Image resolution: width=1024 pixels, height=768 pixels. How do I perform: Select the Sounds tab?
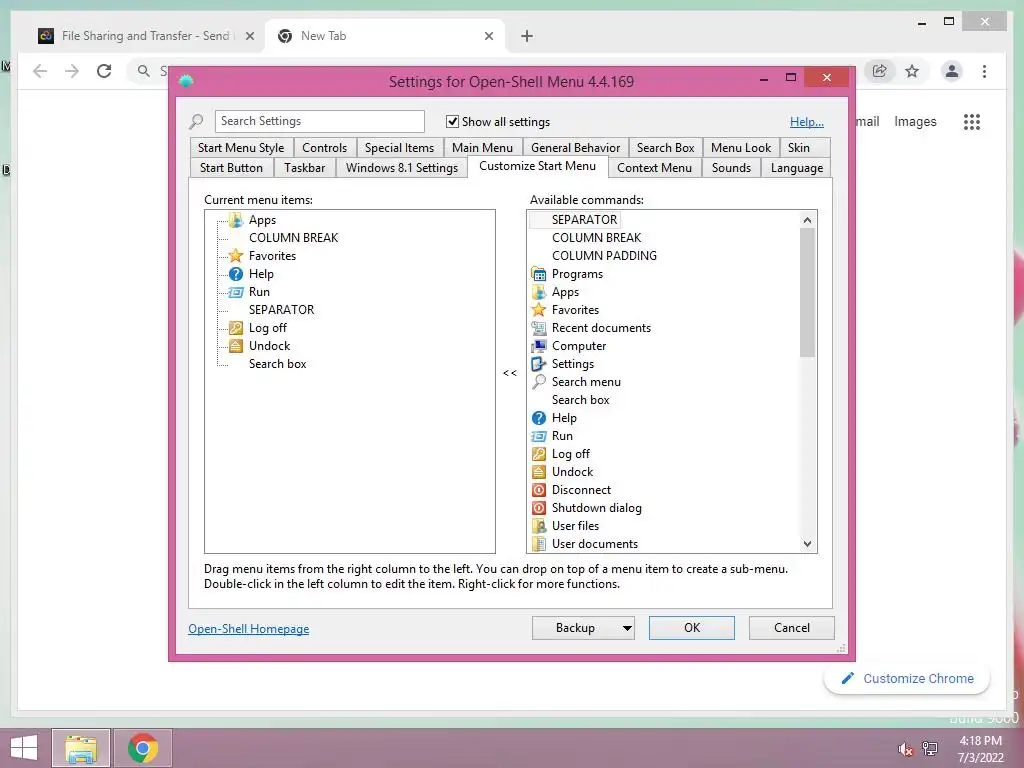pos(731,168)
